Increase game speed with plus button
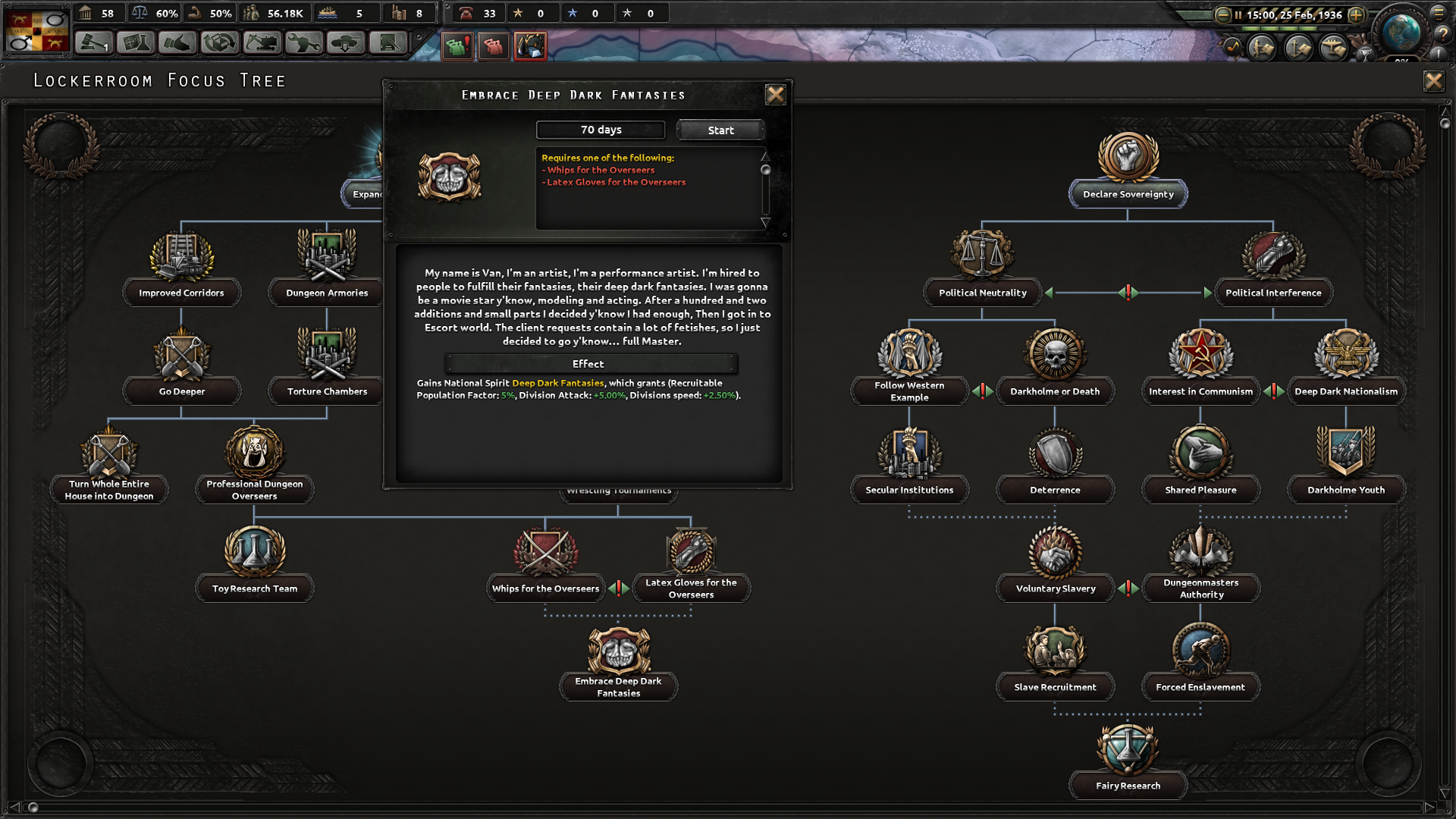Image resolution: width=1456 pixels, height=819 pixels. pos(1356,14)
